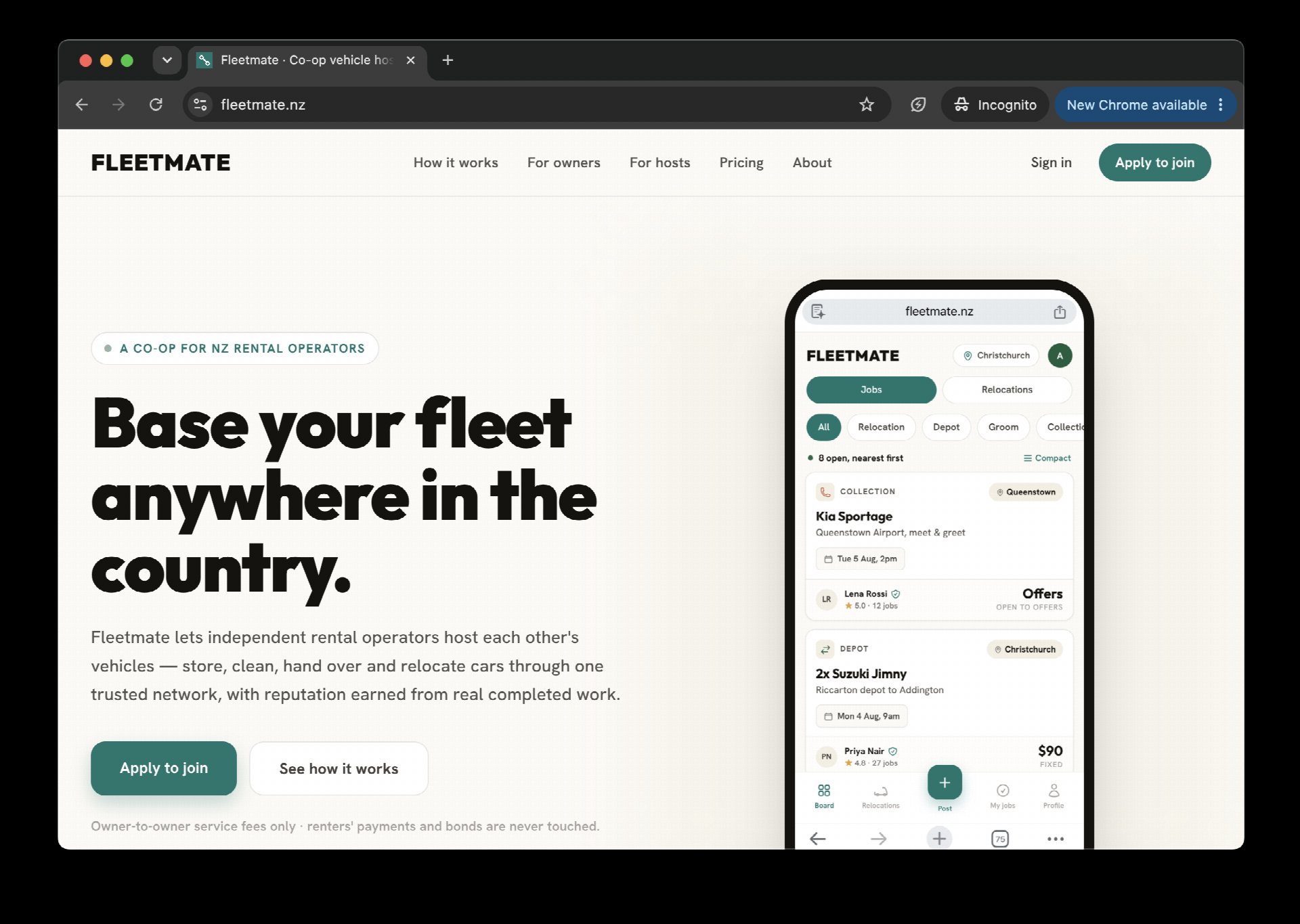Tap phone browser forward arrow
The height and width of the screenshot is (924, 1300).
pos(878,839)
